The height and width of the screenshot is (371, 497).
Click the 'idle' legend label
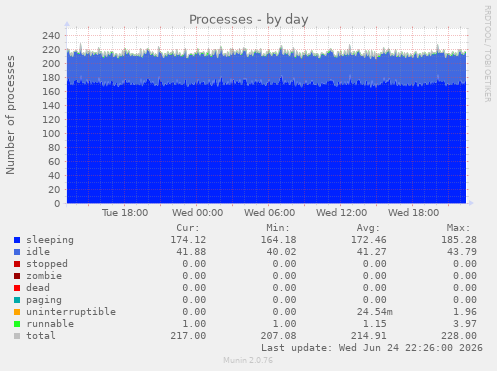pyautogui.click(x=38, y=252)
